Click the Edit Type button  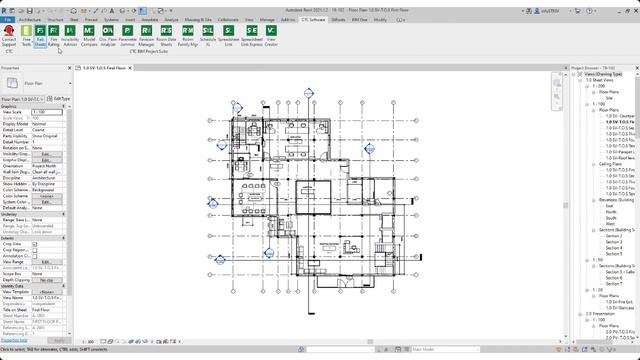click(58, 99)
